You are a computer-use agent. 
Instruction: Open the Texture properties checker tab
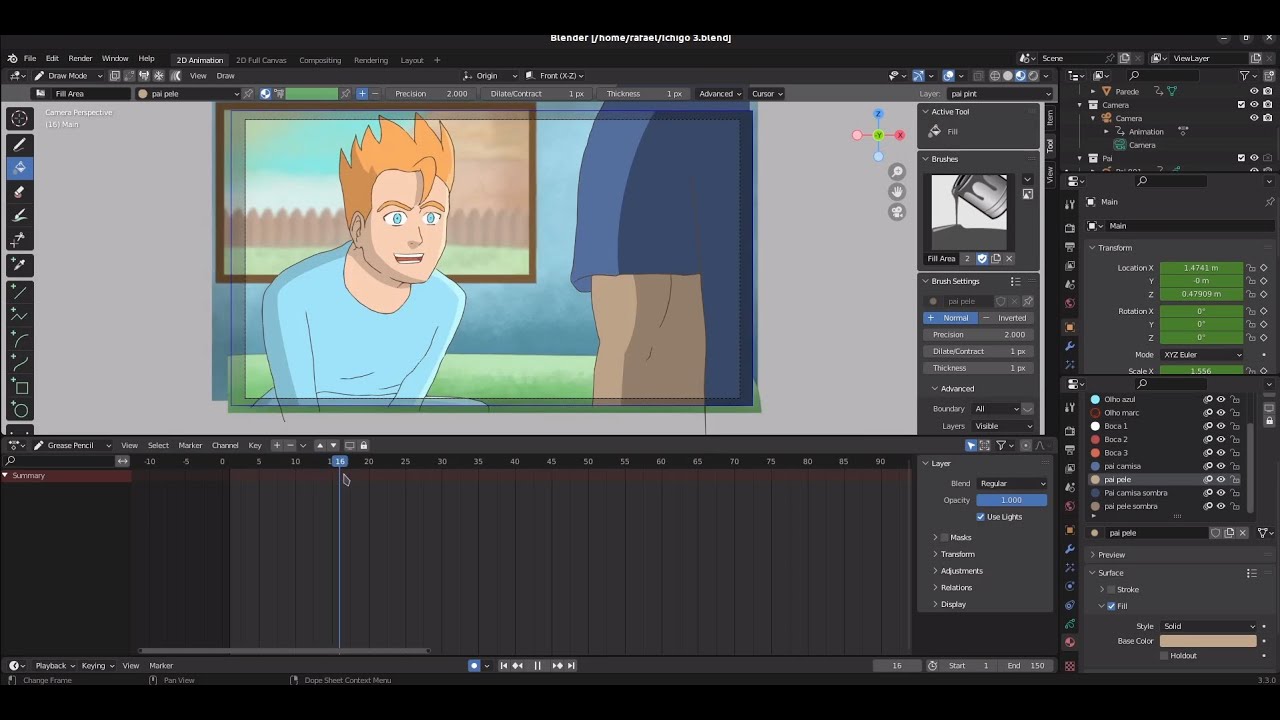click(x=1070, y=666)
